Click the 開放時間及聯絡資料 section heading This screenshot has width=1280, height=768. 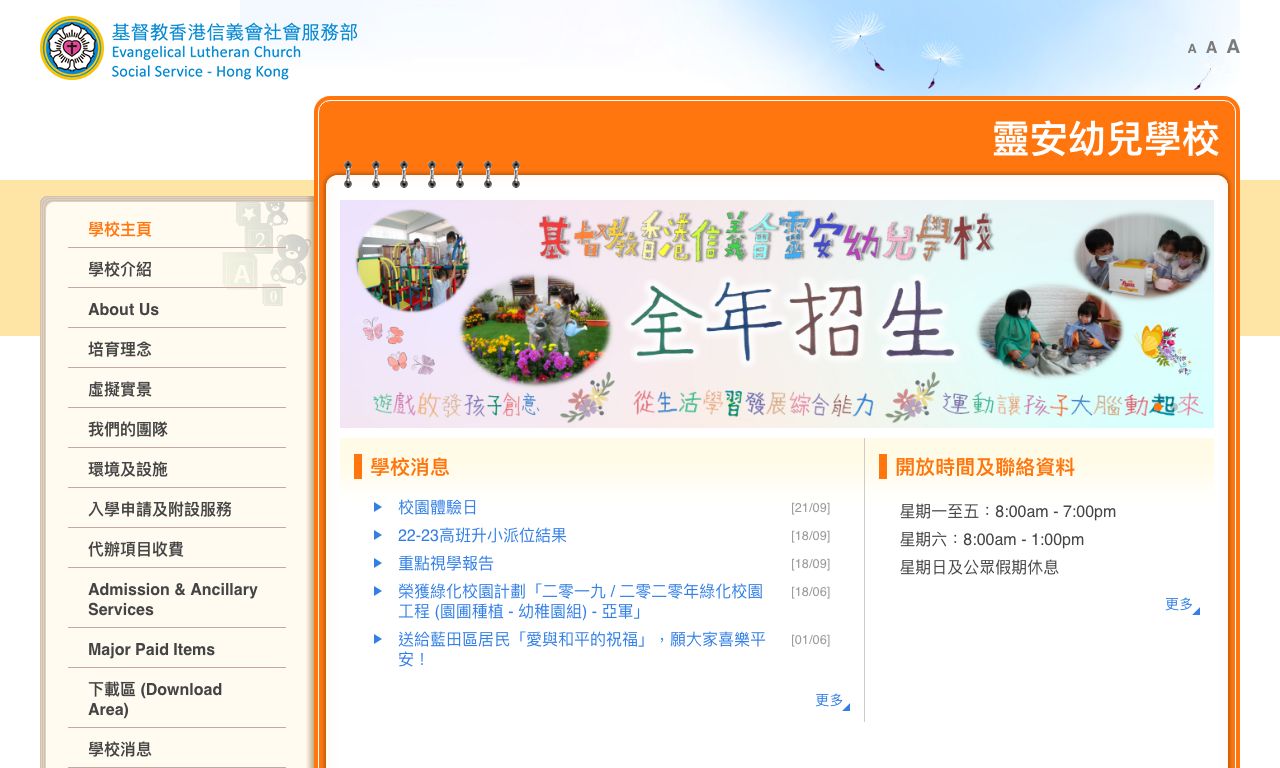click(x=985, y=467)
